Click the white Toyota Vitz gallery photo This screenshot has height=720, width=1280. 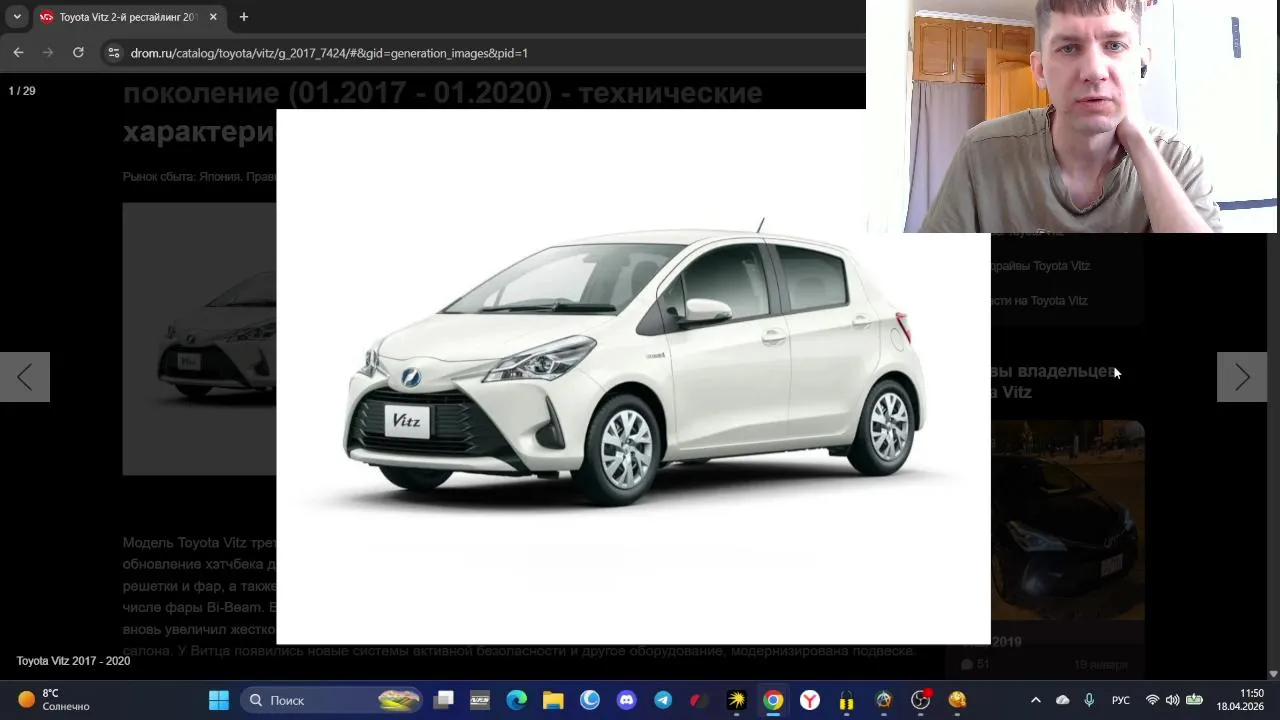(x=633, y=377)
